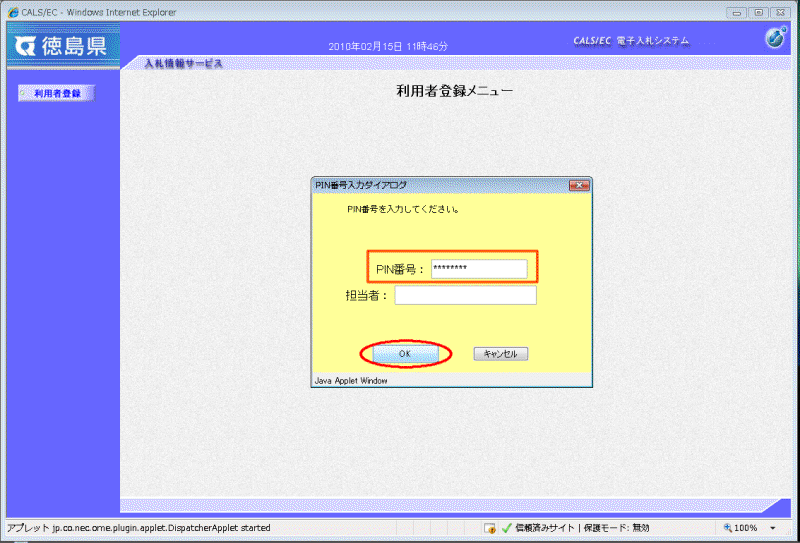Click the security shield icon in status bar

click(x=491, y=527)
